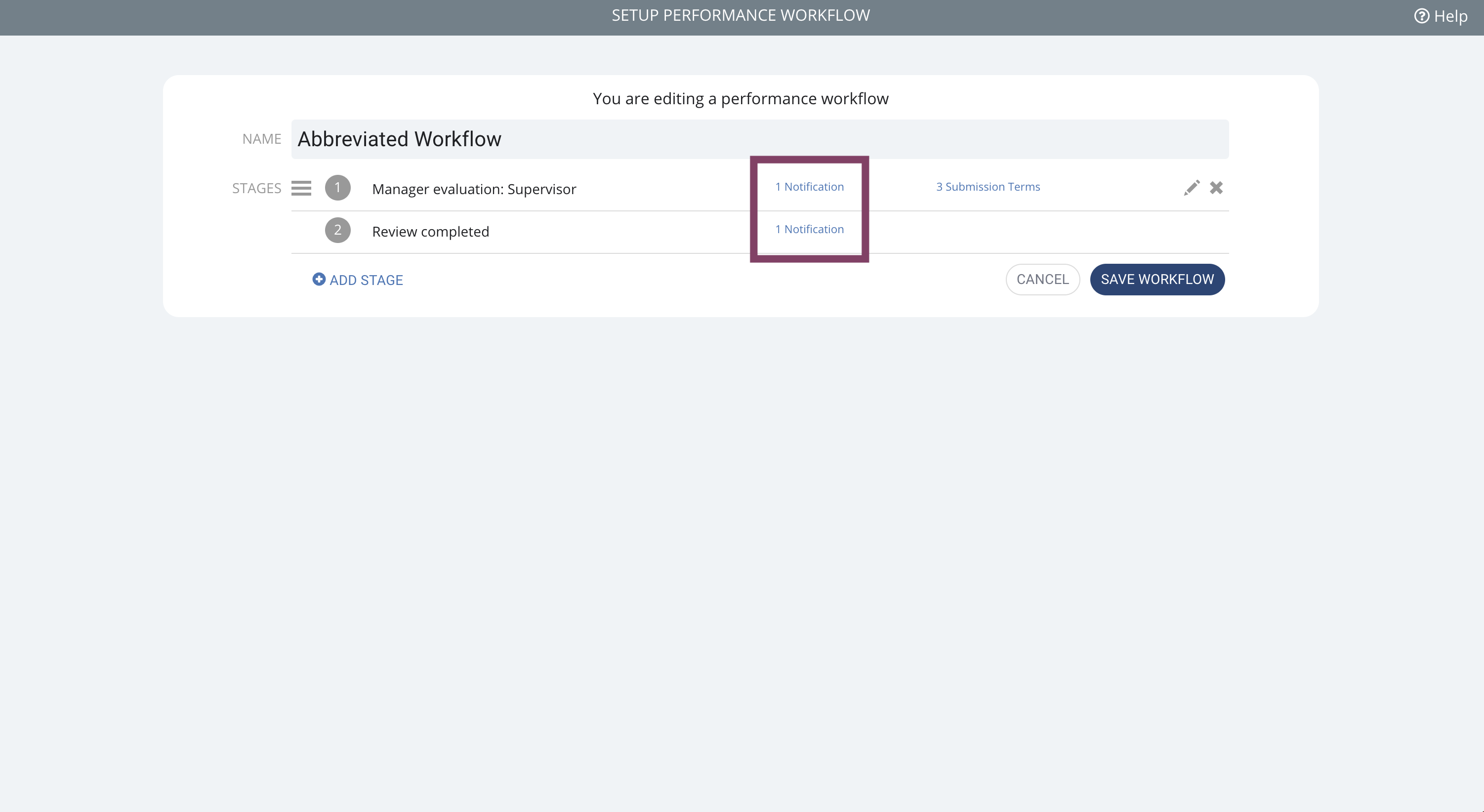Open Manager evaluation: Supervisor stage
1484x812 pixels.
(474, 189)
